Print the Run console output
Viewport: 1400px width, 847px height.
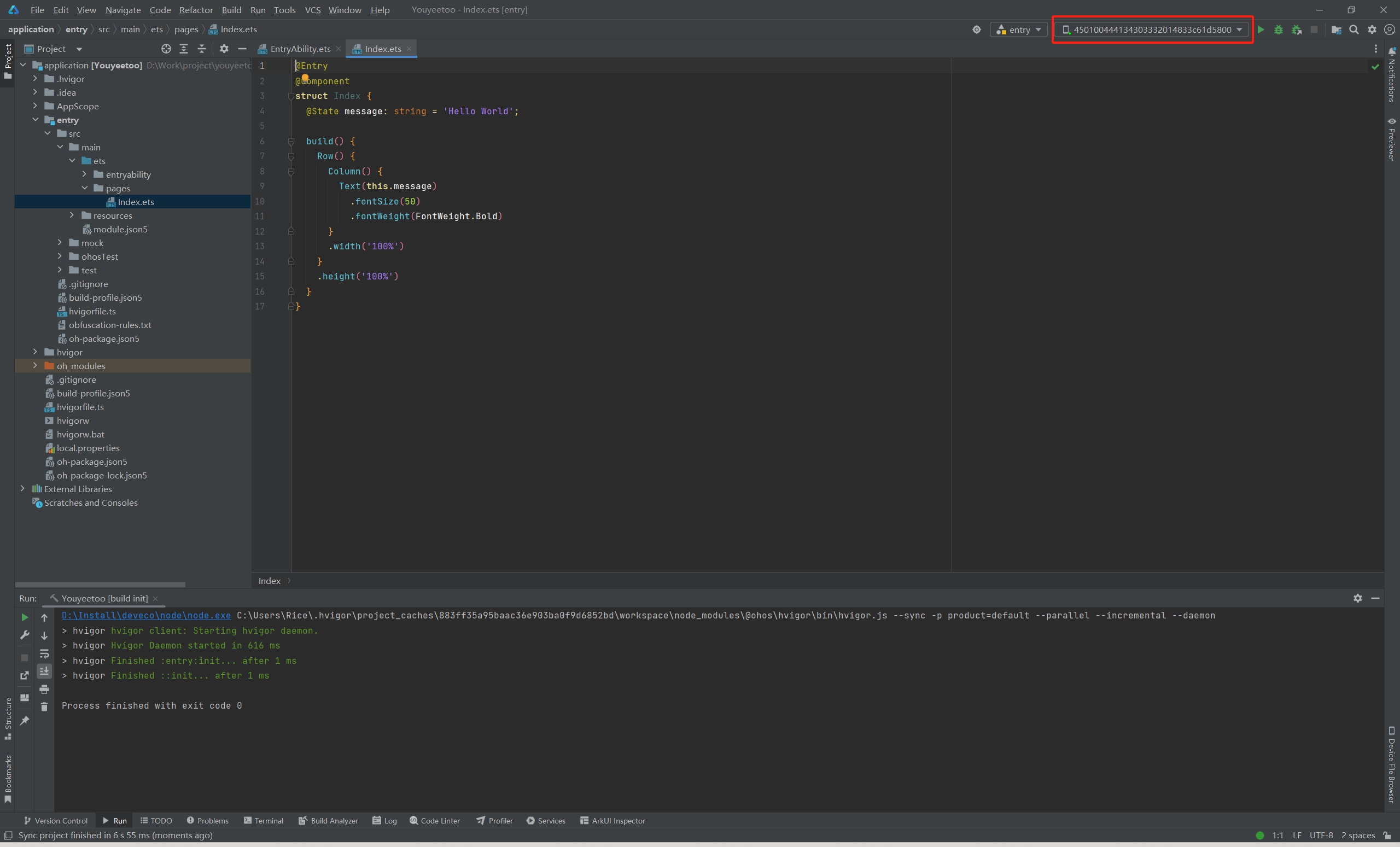point(44,689)
